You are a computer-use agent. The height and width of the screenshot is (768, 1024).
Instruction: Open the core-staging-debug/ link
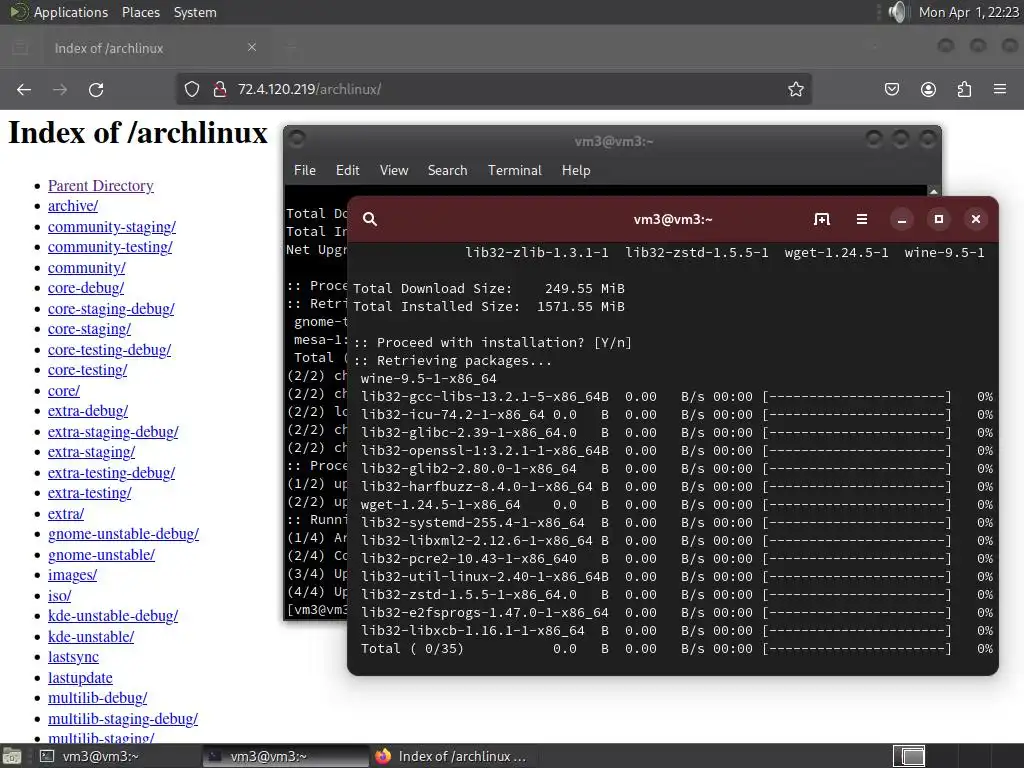coord(111,309)
